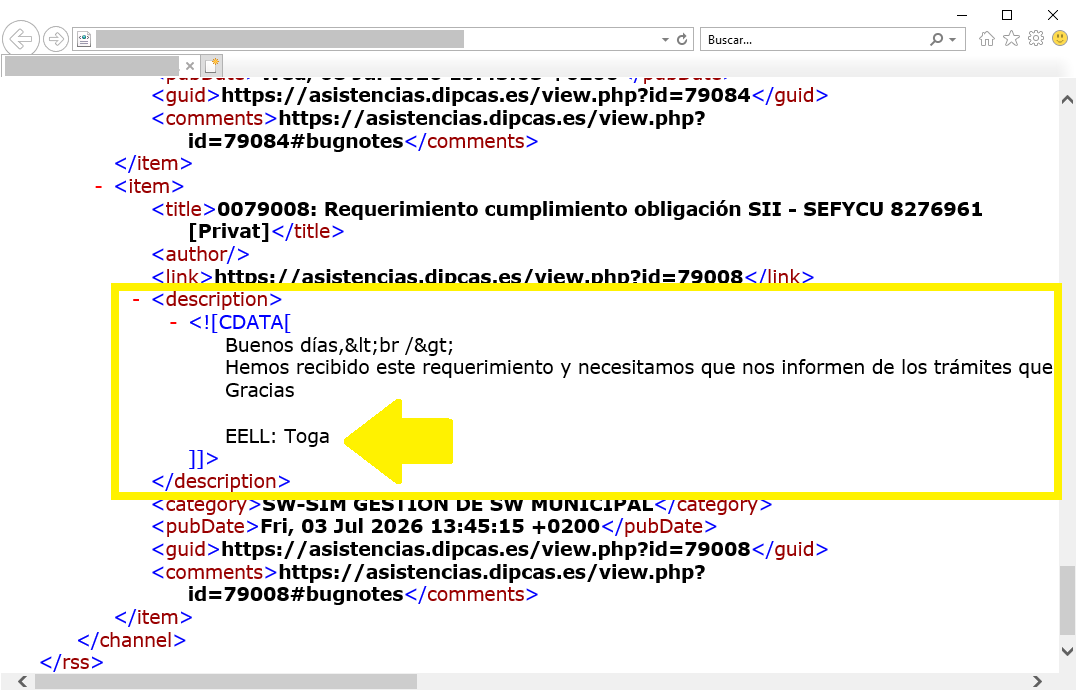Close the current browser tab

(x=190, y=66)
